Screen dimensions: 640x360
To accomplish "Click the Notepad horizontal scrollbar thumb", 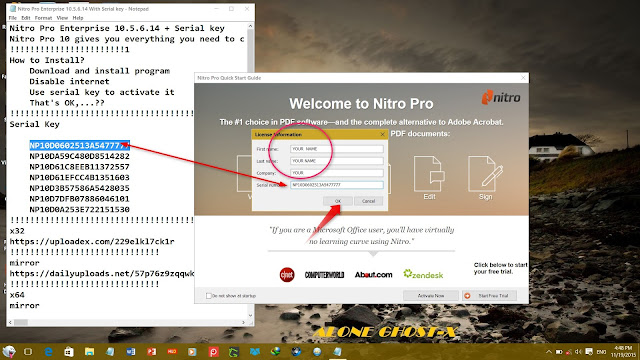I will [21, 322].
